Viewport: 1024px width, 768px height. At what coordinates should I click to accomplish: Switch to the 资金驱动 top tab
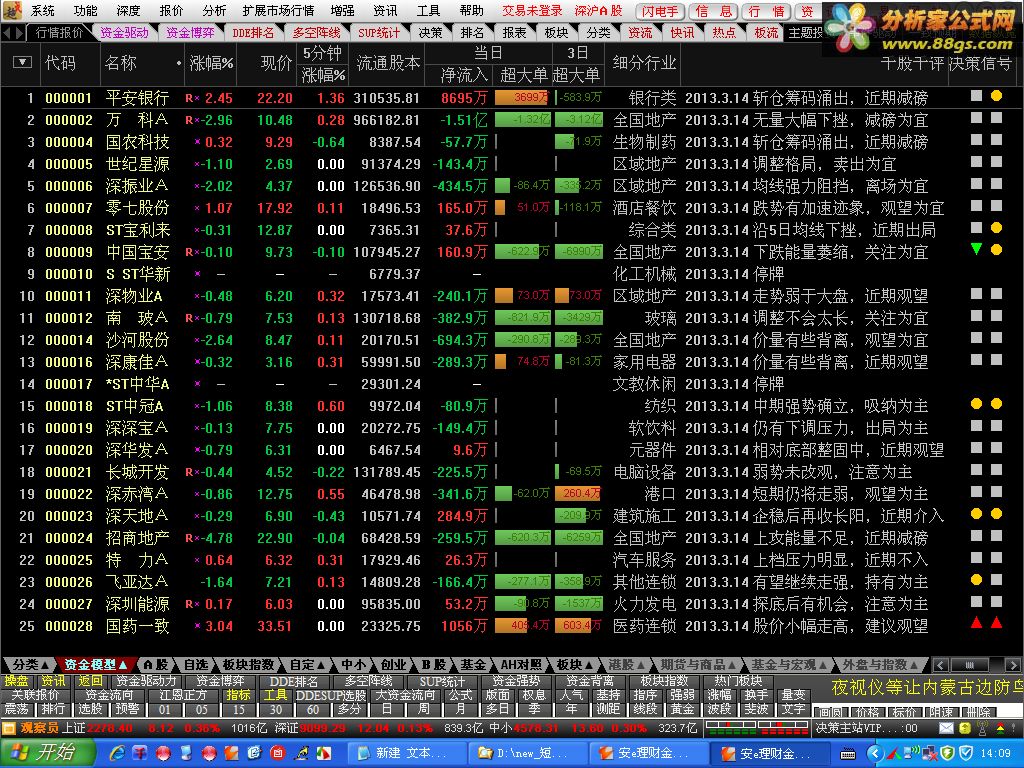coord(124,32)
